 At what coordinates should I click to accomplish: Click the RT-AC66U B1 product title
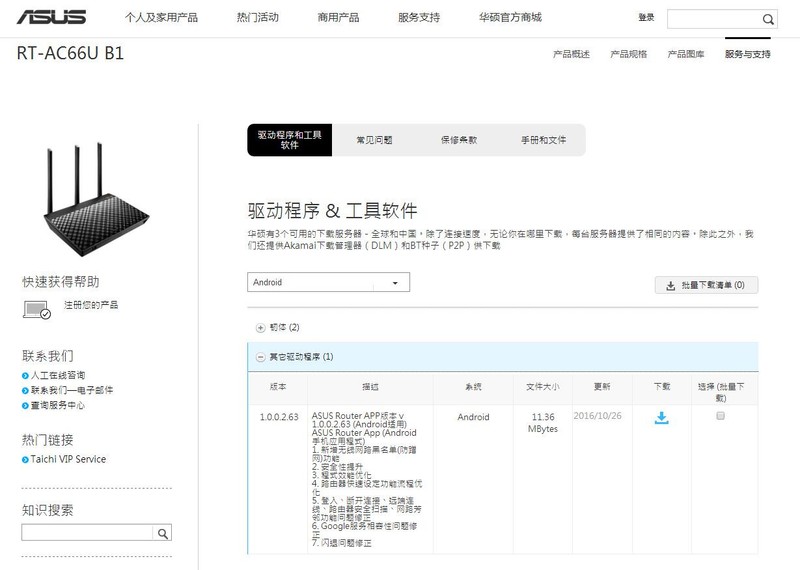(70, 53)
